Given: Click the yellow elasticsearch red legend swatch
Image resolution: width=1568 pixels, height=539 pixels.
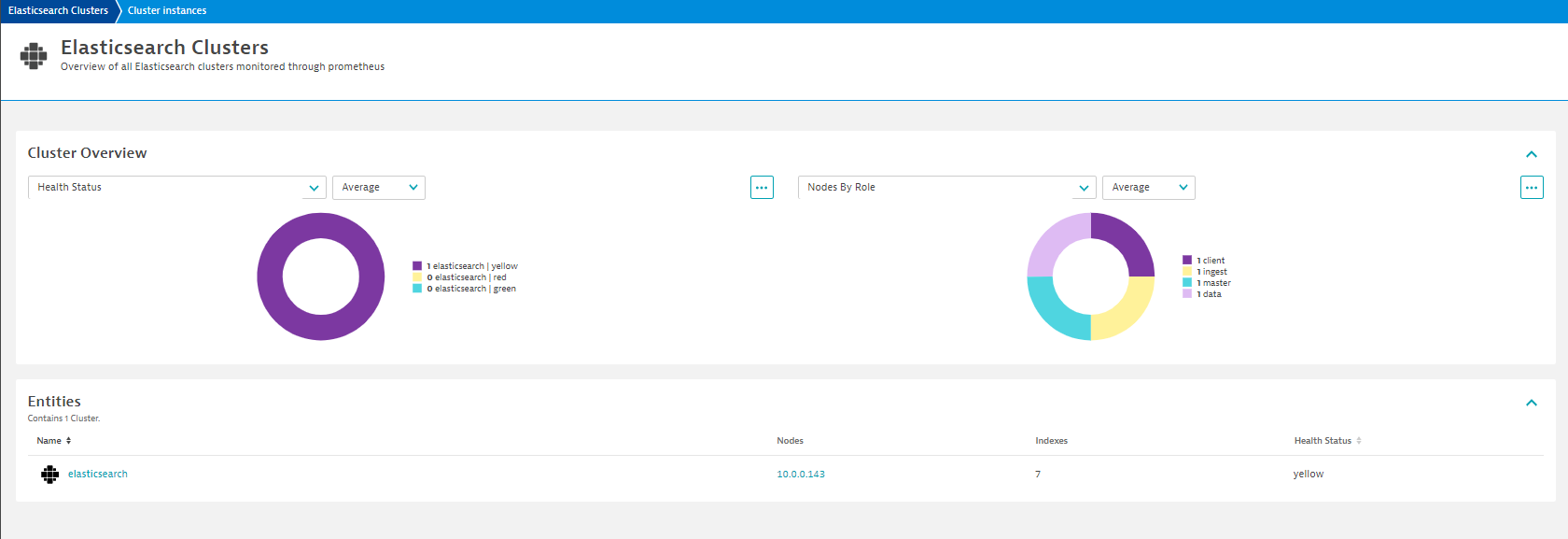Looking at the screenshot, I should 417,277.
